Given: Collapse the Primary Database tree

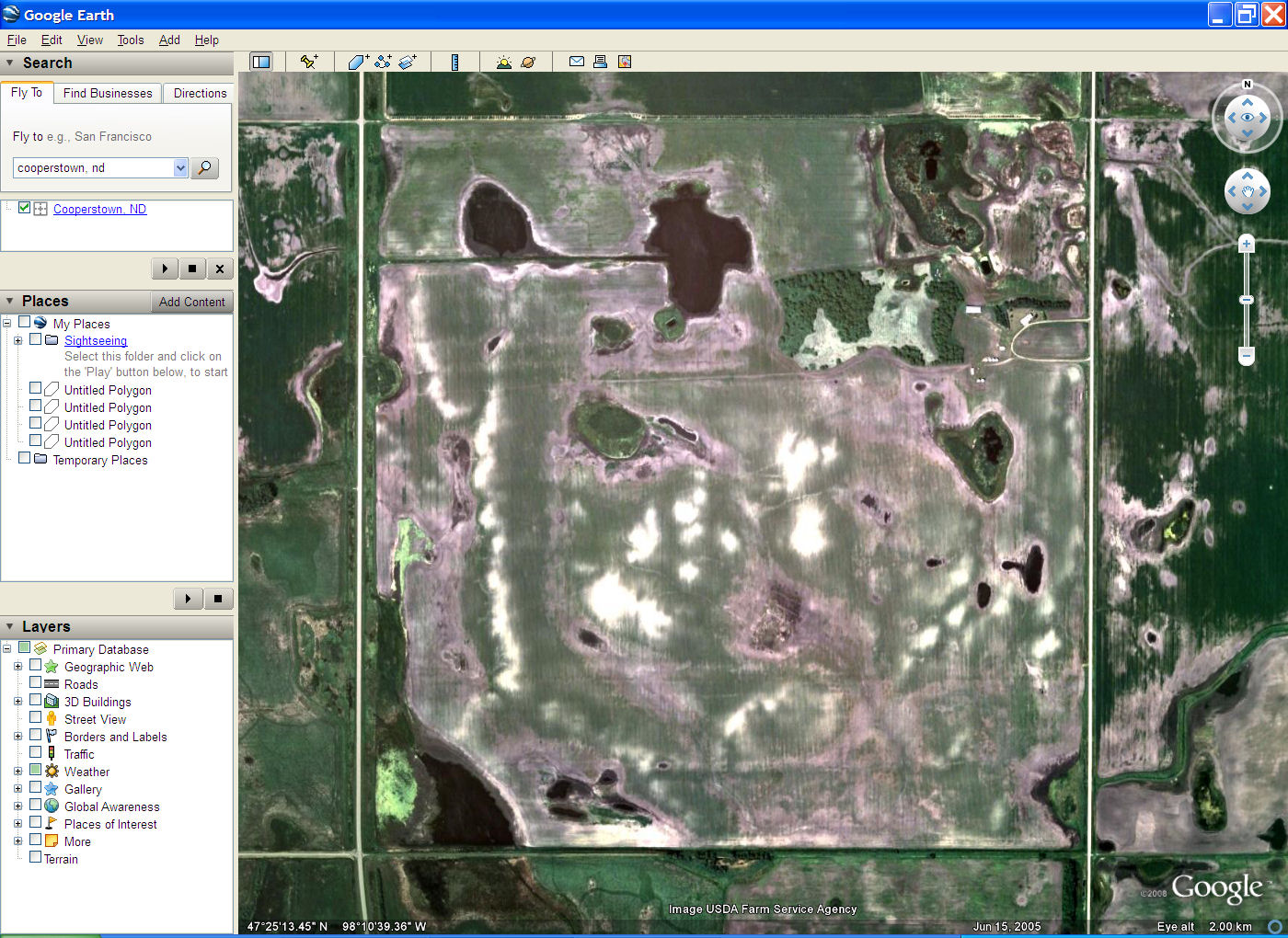Looking at the screenshot, I should (x=6, y=649).
